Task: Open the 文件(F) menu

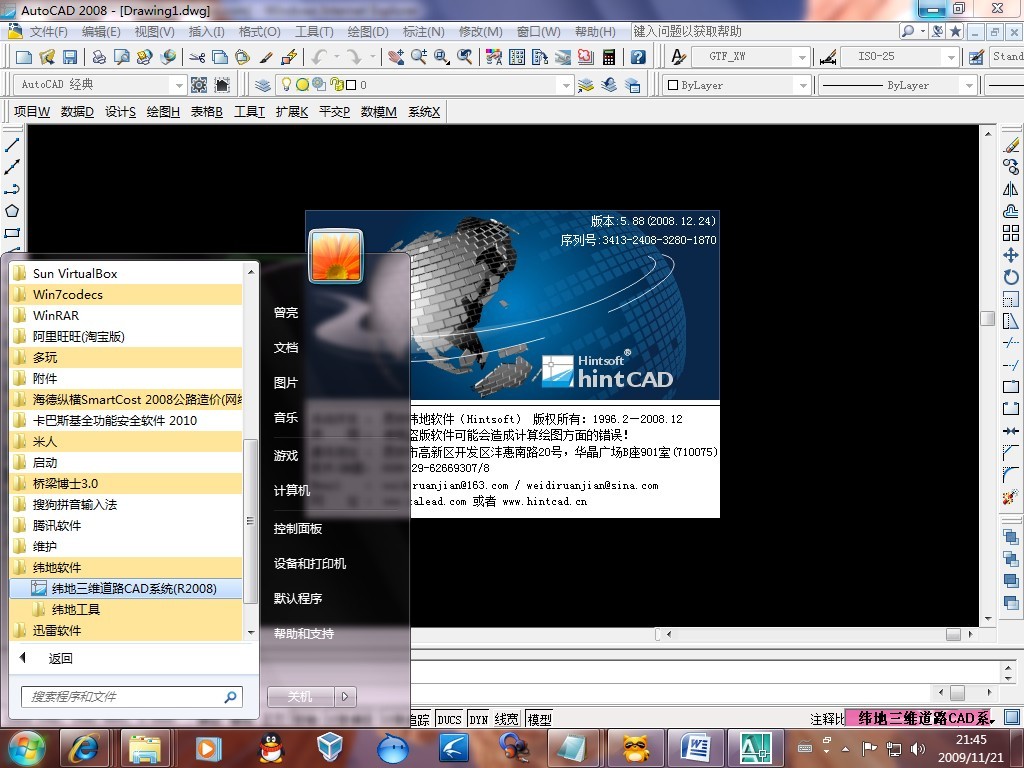Action: tap(48, 32)
